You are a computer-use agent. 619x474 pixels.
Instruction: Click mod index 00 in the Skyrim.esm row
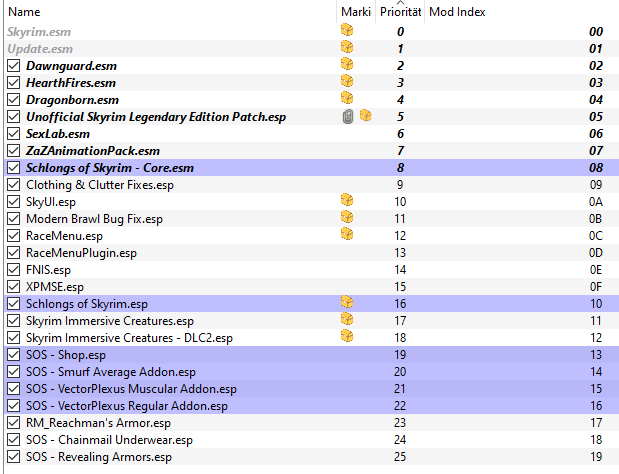(596, 32)
